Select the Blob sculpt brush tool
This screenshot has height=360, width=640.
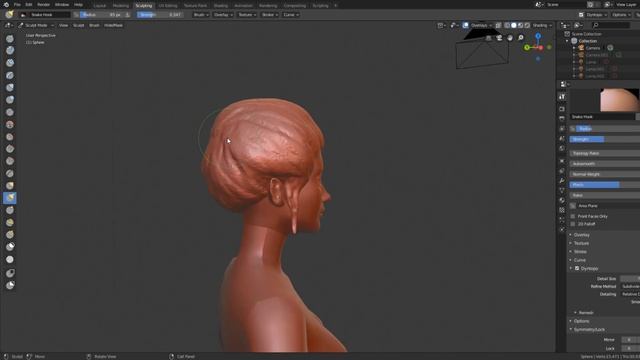pos(10,100)
